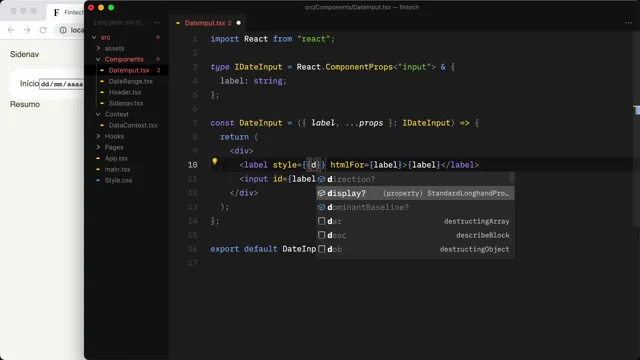
Task: Click the lightbulb quick-fix icon on line 10
Action: (x=215, y=162)
